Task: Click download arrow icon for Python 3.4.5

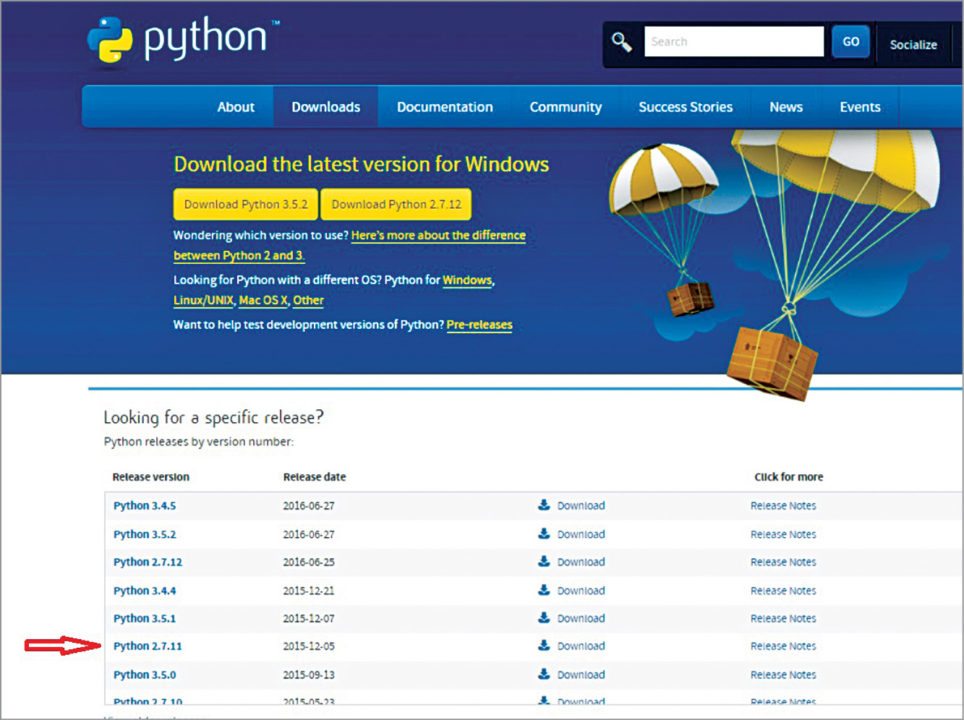Action: coord(544,505)
